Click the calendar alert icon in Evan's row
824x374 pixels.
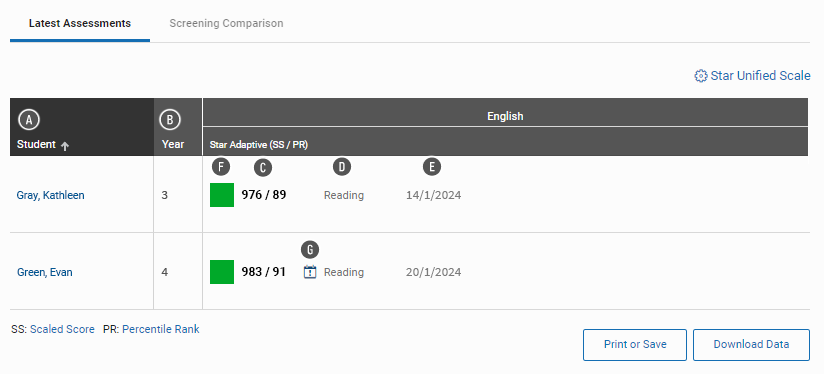tap(310, 272)
